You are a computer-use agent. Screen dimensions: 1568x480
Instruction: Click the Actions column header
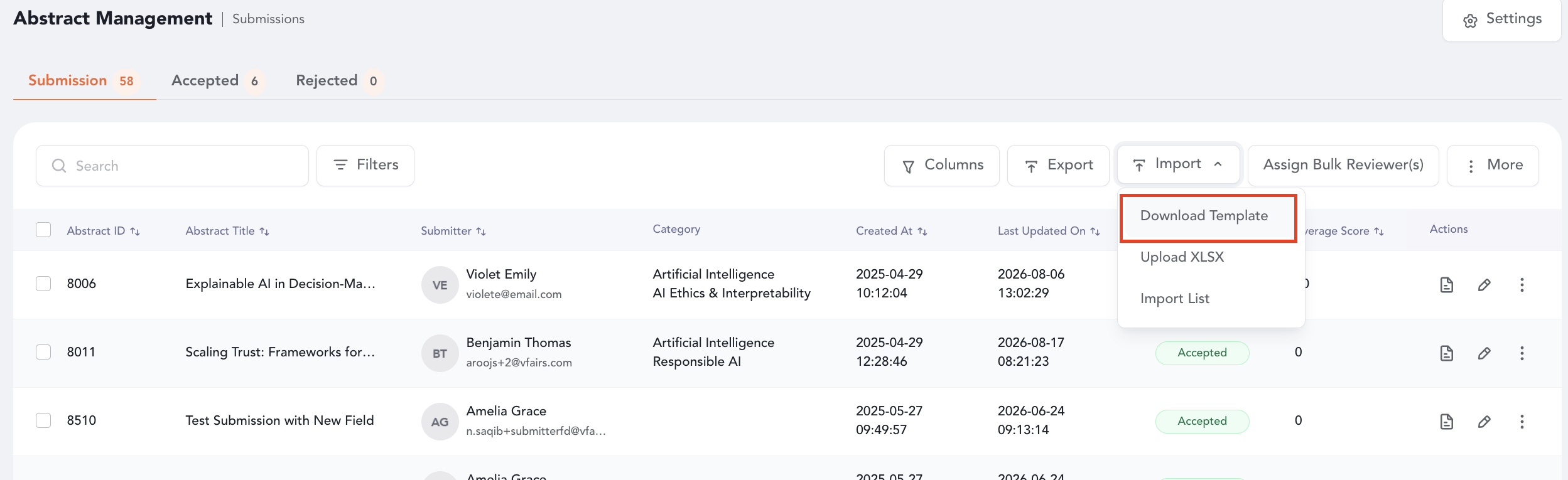1449,229
